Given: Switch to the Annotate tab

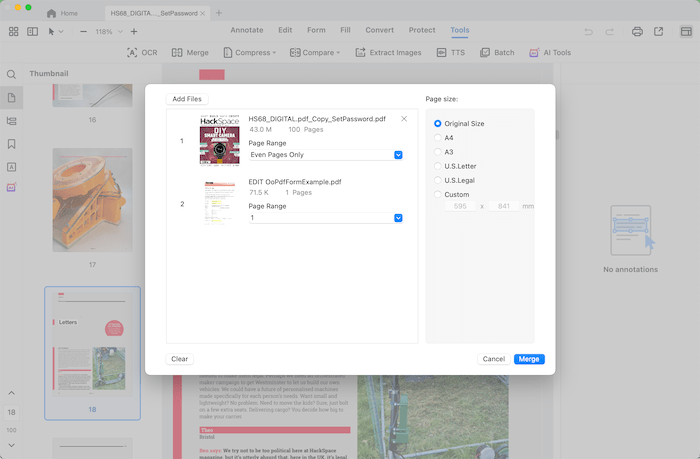Looking at the screenshot, I should tap(247, 30).
